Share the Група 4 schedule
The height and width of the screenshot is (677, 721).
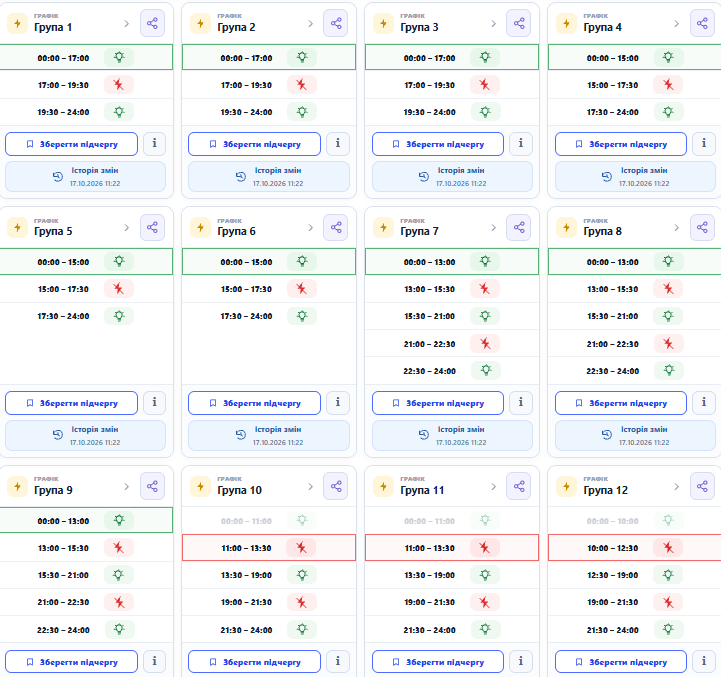[702, 23]
